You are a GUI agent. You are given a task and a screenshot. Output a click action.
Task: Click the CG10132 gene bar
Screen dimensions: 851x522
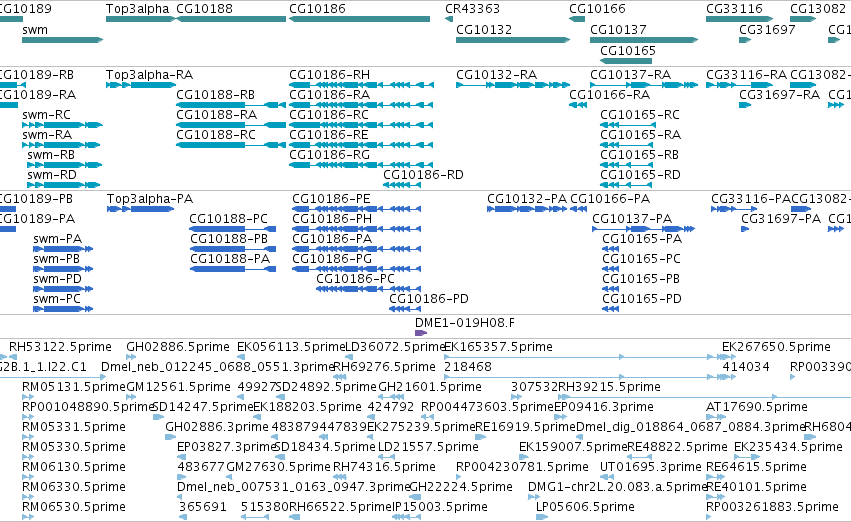tap(513, 40)
